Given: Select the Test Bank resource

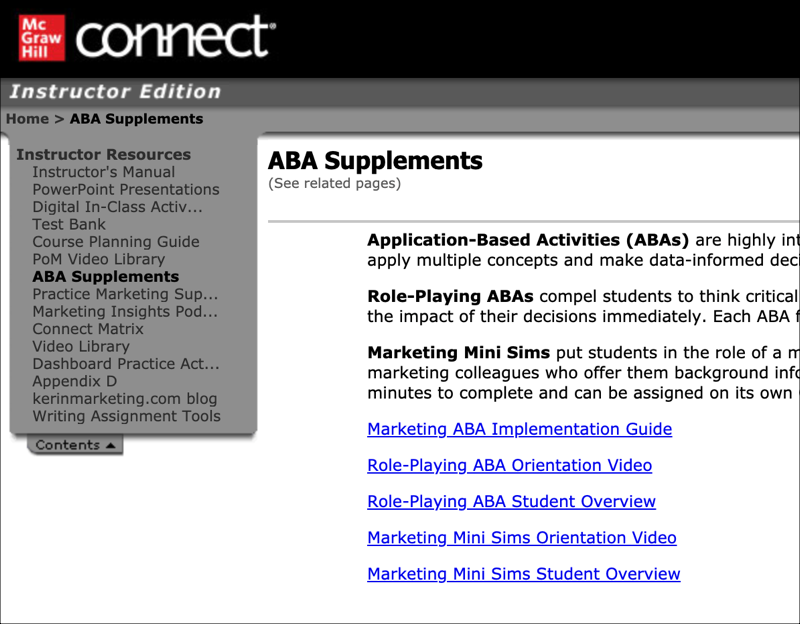Looking at the screenshot, I should click(x=68, y=224).
